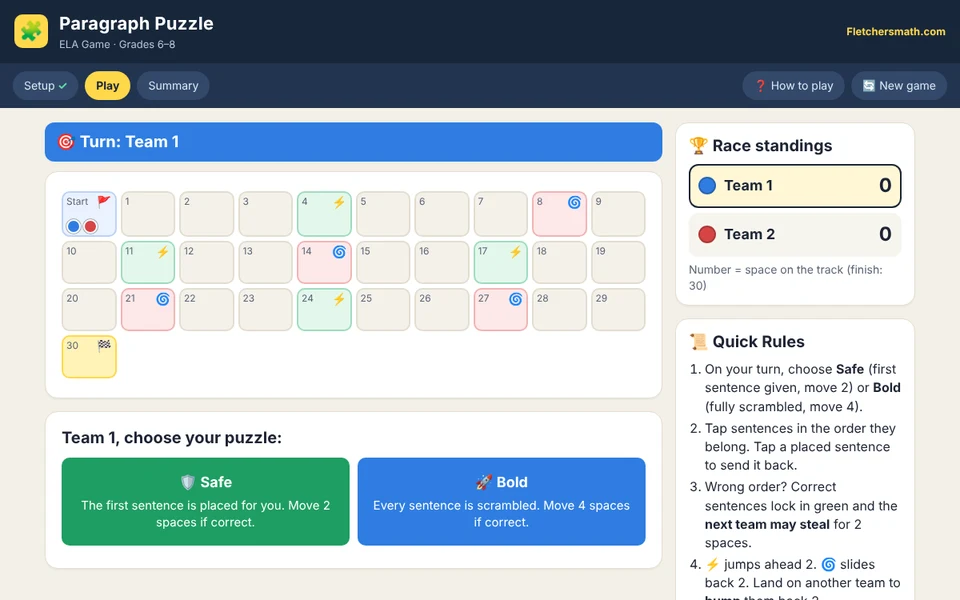
Task: Click the 'next team may steal' rule text
Action: point(767,525)
